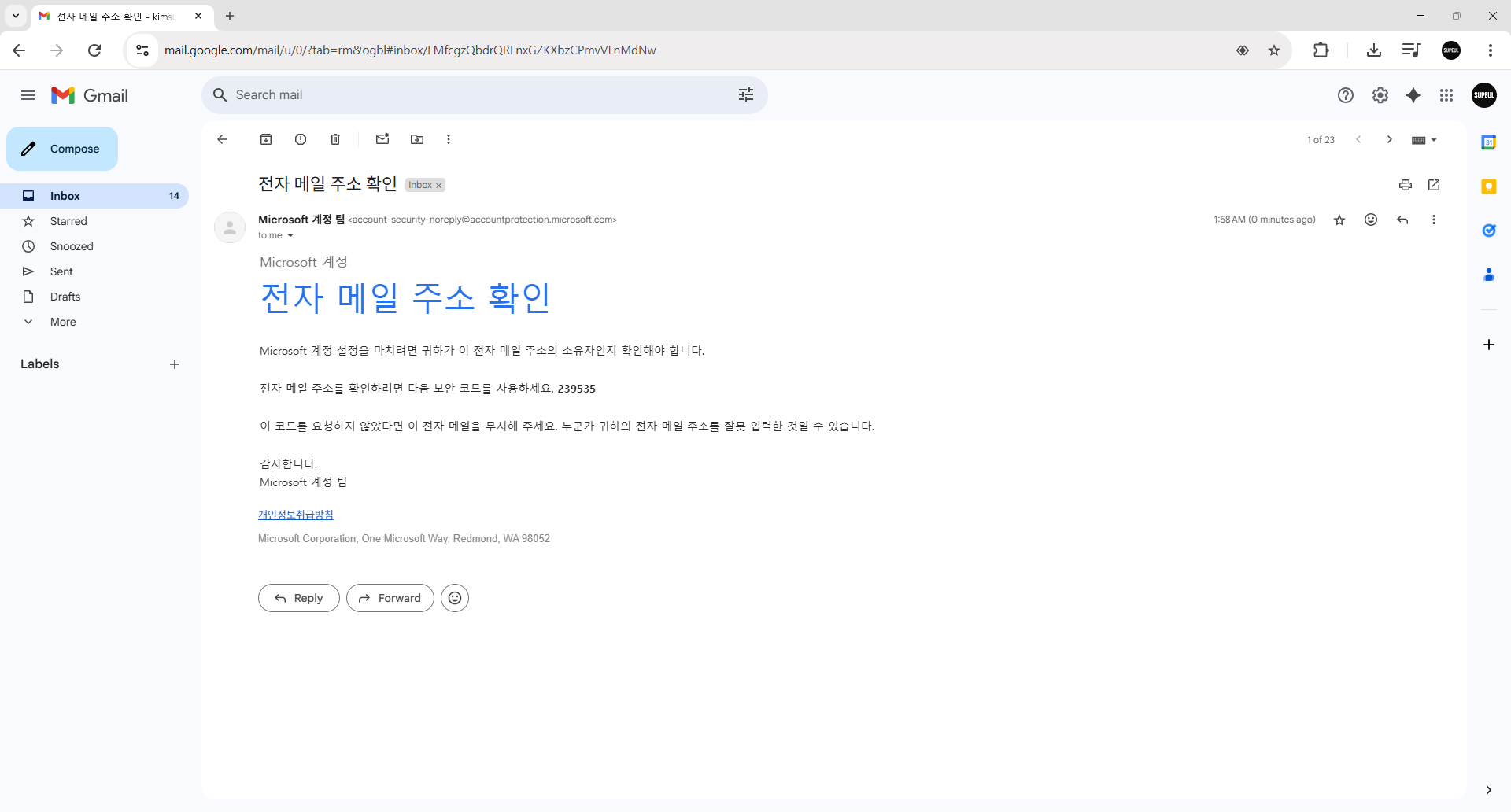The image size is (1511, 812).
Task: Delete this email with the trash icon
Action: [335, 139]
